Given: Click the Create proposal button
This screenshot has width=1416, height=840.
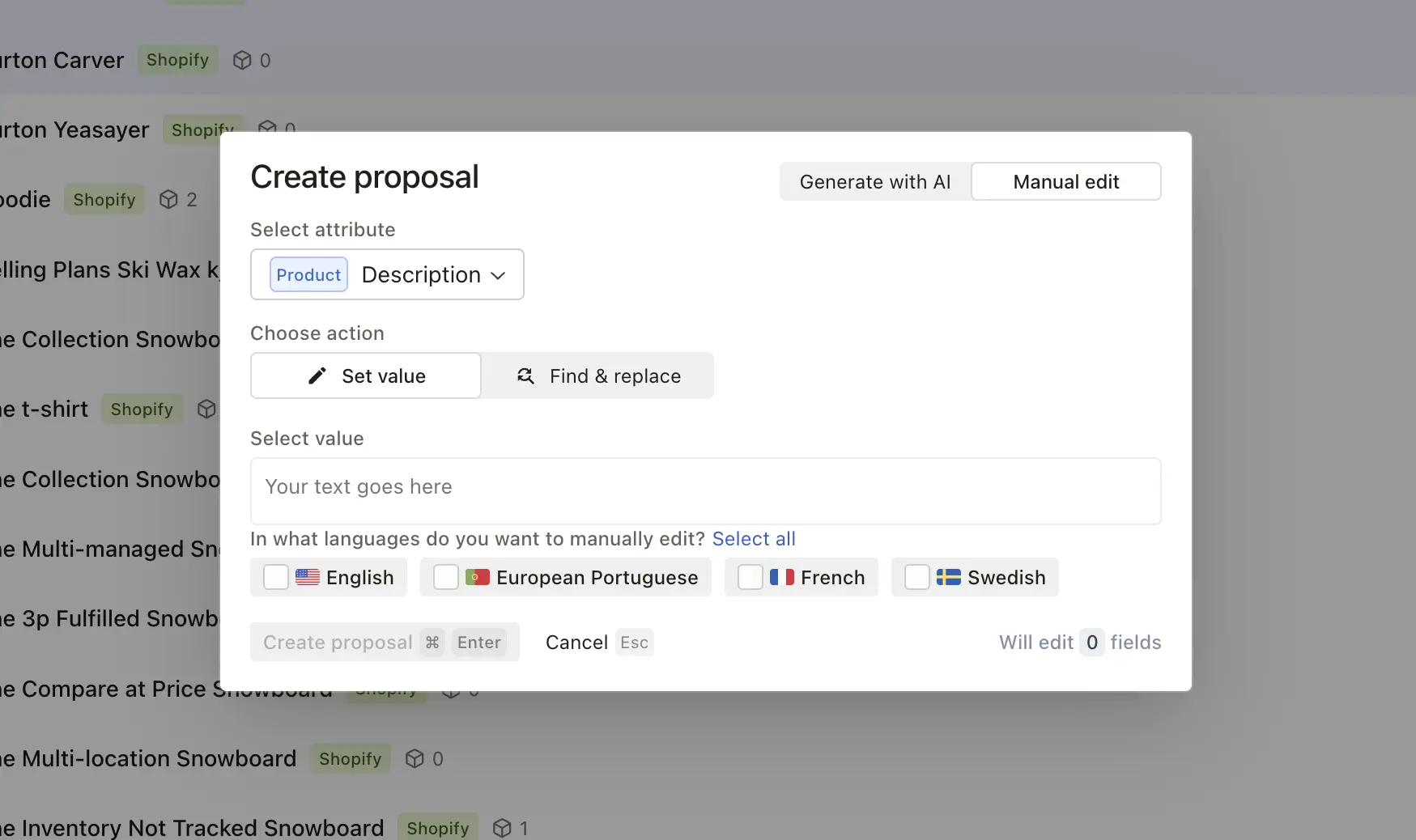Looking at the screenshot, I should [338, 642].
